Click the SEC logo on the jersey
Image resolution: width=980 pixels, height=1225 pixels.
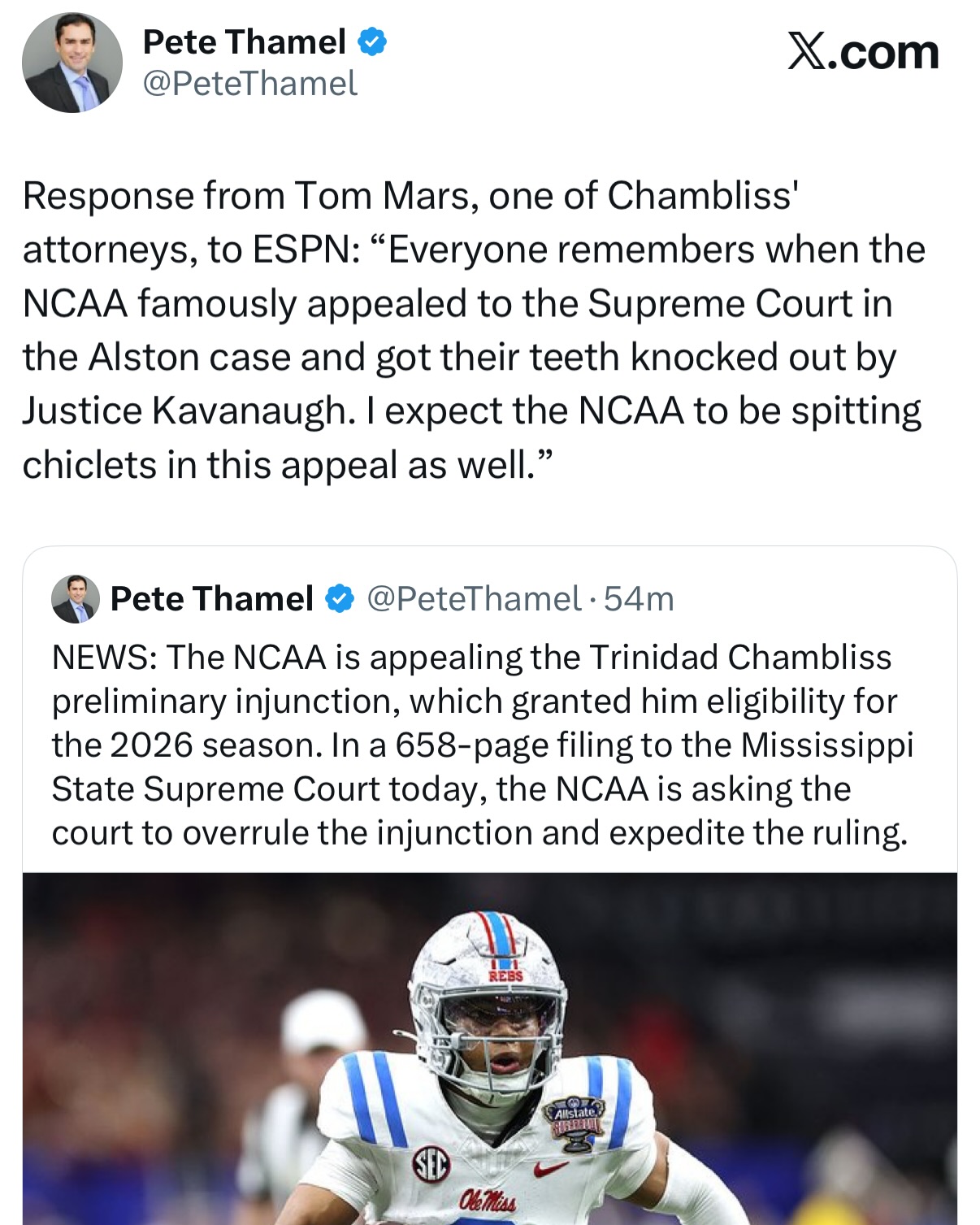click(431, 1166)
